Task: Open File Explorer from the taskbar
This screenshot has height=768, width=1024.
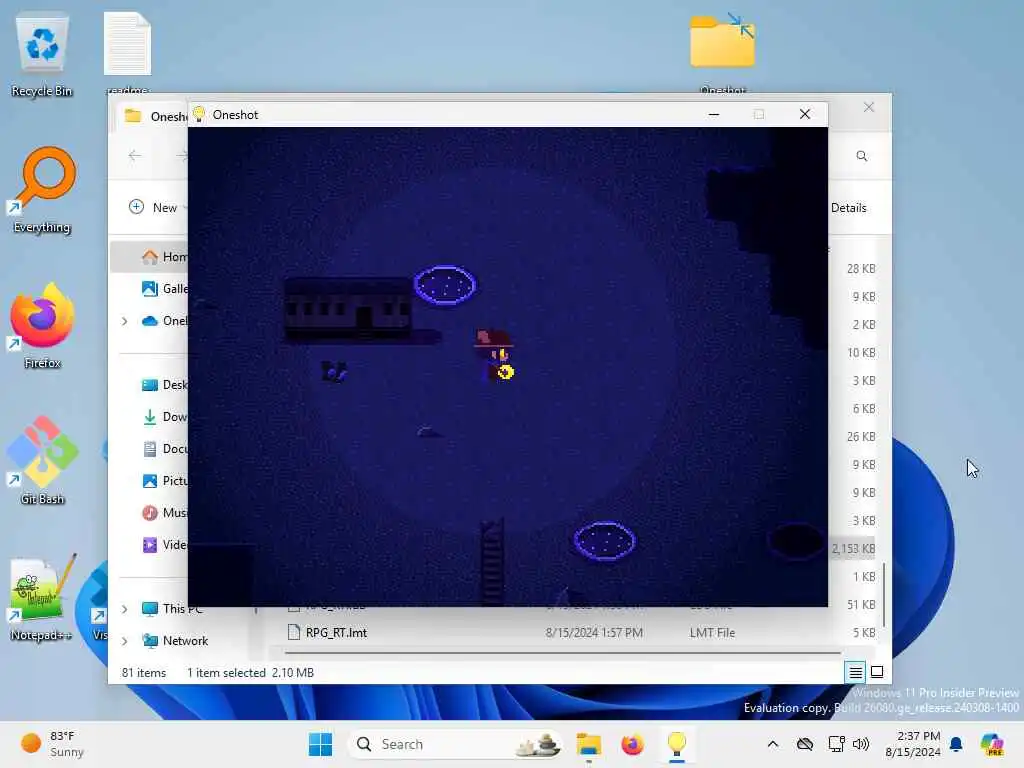Action: (x=588, y=744)
